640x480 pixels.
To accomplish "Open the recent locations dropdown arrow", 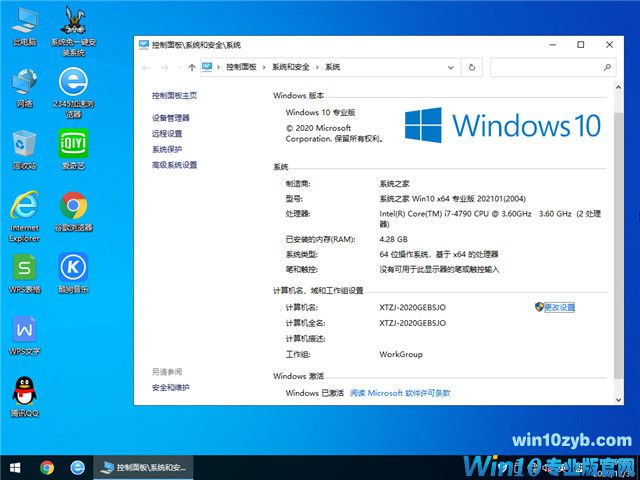I will tap(179, 67).
